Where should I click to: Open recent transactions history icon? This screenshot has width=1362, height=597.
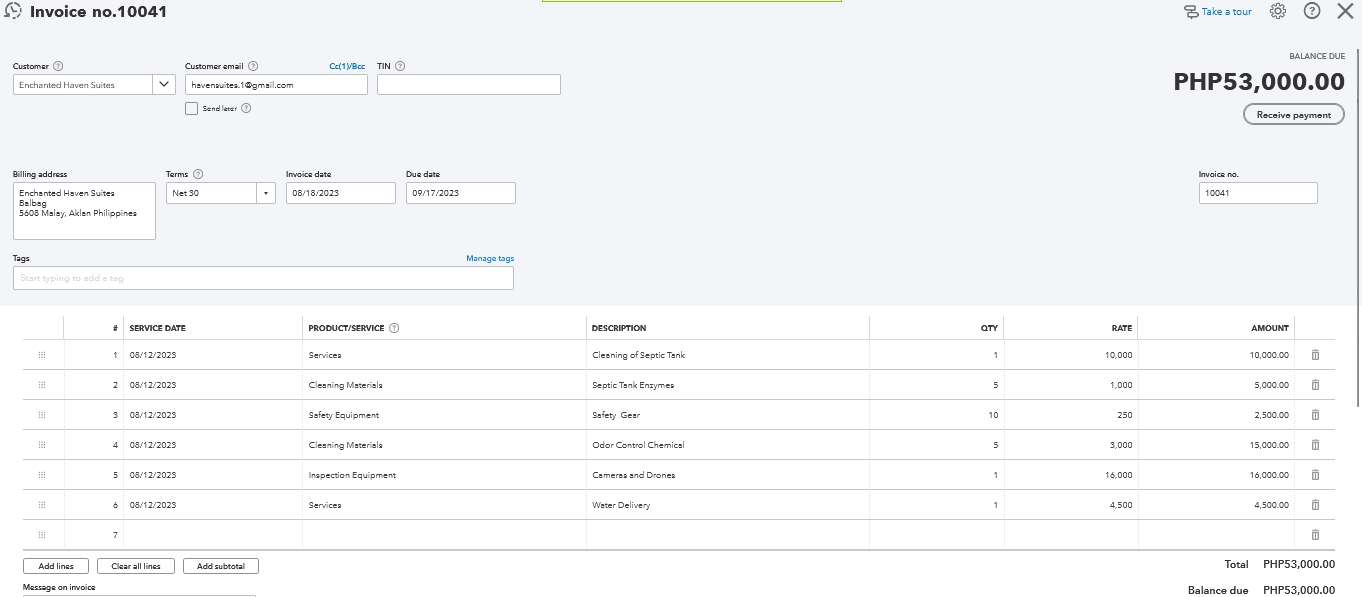(x=13, y=12)
